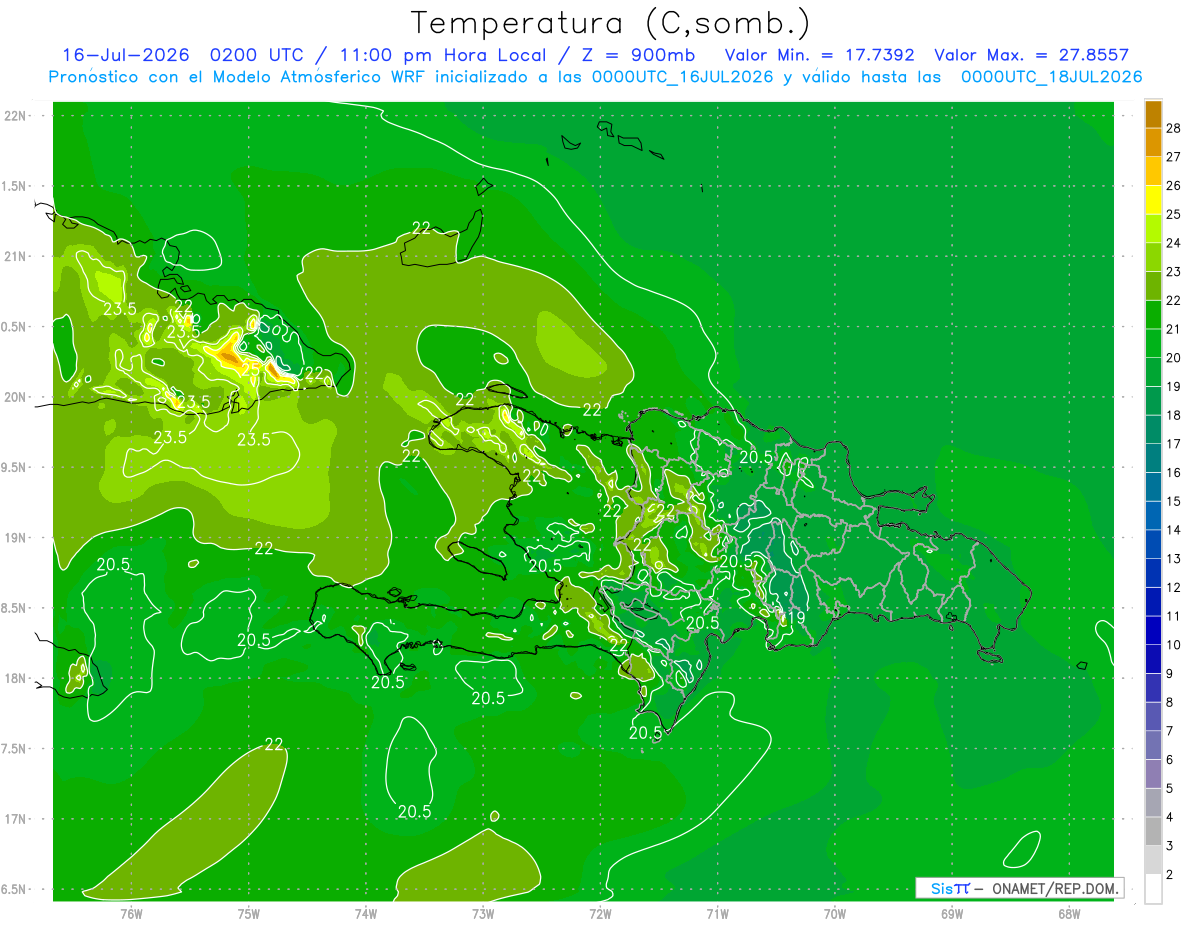Viewport: 1200px width, 927px height.
Task: Click the "6.5N" latitude axis label
Action: tap(14, 889)
